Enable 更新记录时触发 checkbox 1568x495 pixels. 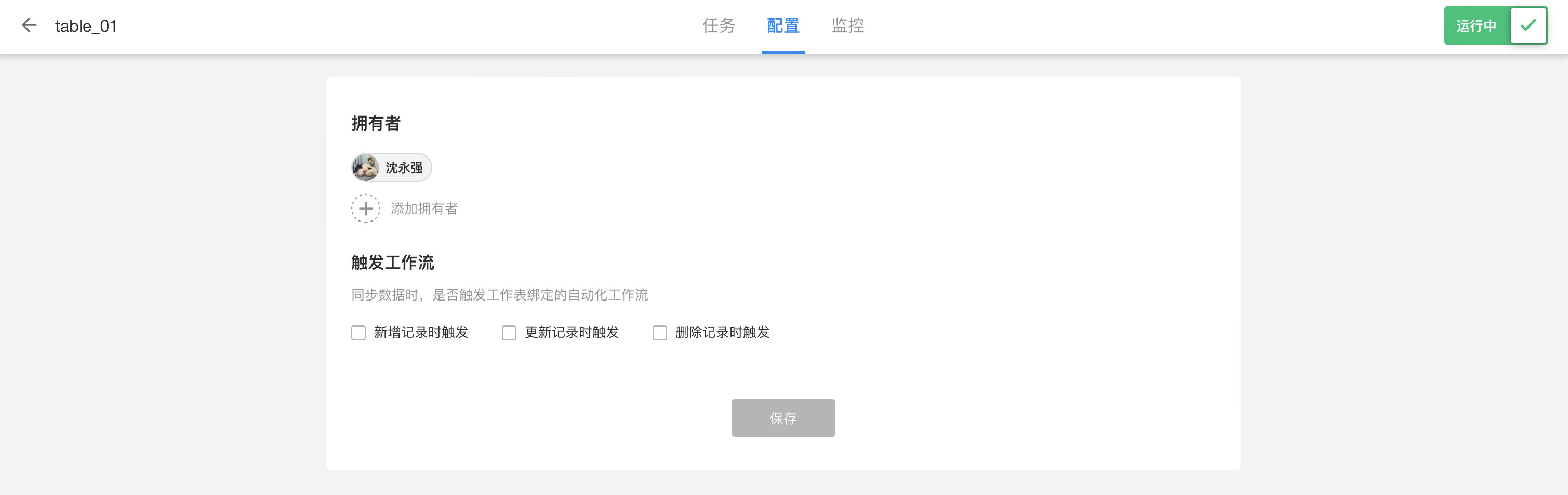pyautogui.click(x=509, y=332)
